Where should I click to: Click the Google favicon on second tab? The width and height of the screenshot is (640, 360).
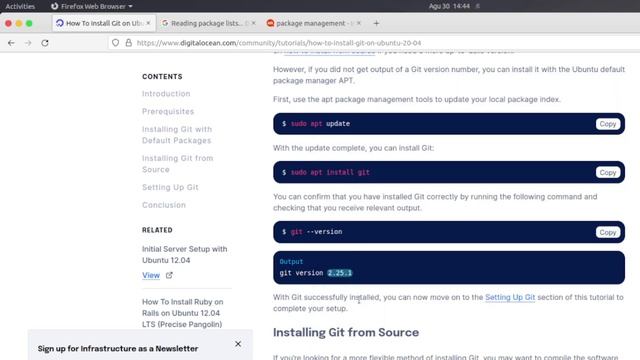point(165,23)
